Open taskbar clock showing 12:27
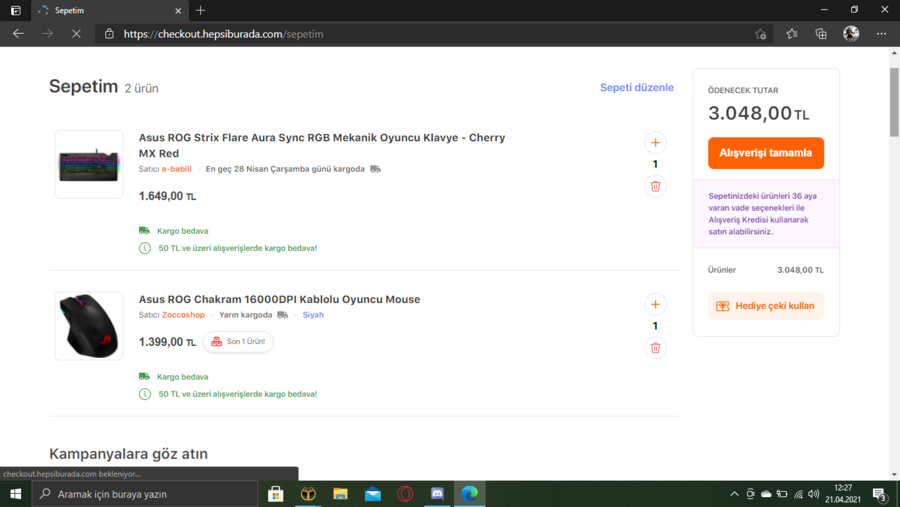This screenshot has width=900, height=507. click(843, 494)
